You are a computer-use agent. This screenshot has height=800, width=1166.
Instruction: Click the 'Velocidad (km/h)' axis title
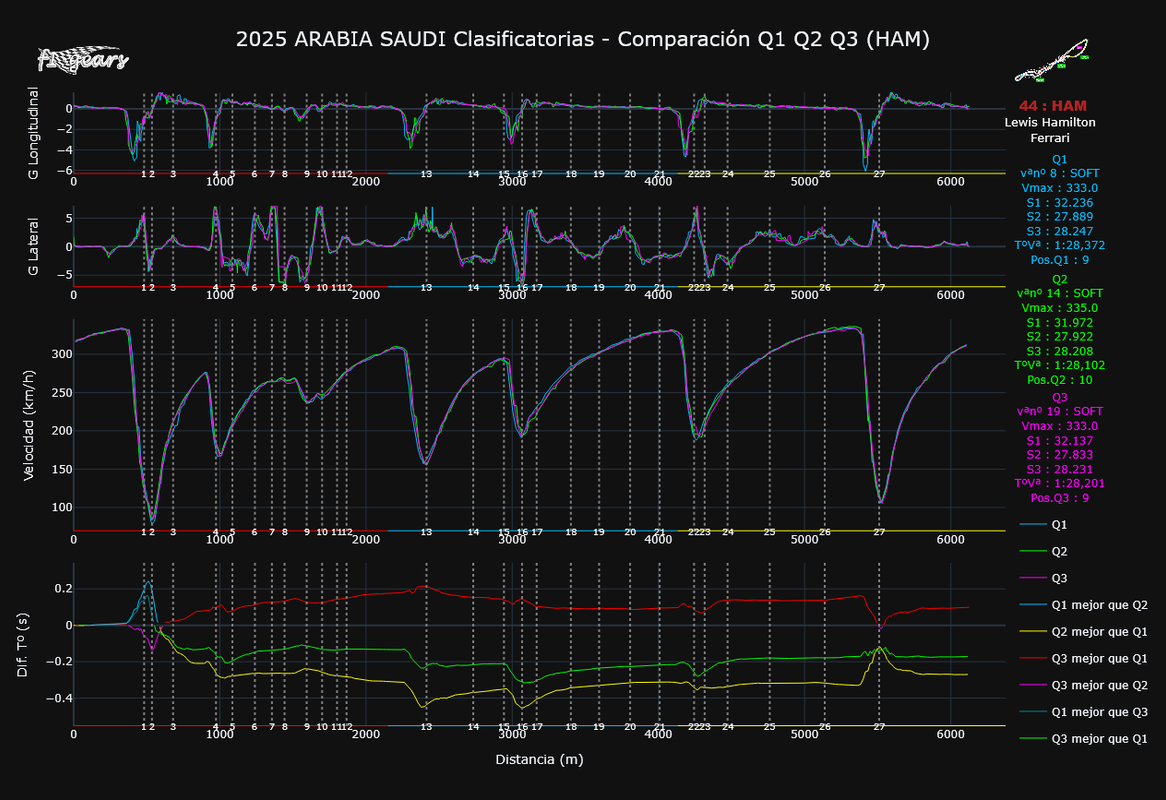[30, 427]
